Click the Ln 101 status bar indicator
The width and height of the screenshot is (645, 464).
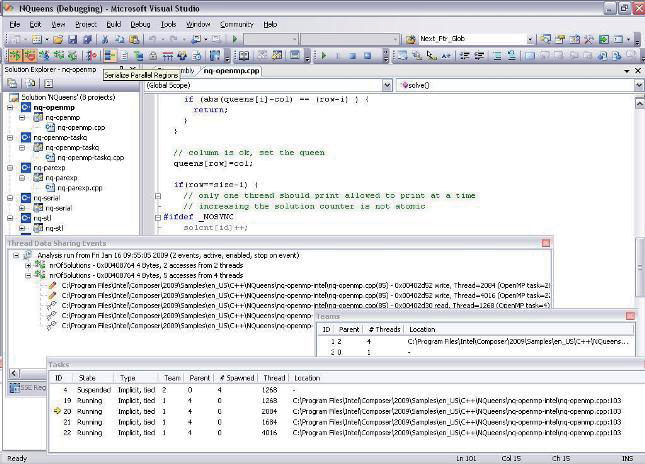click(466, 458)
